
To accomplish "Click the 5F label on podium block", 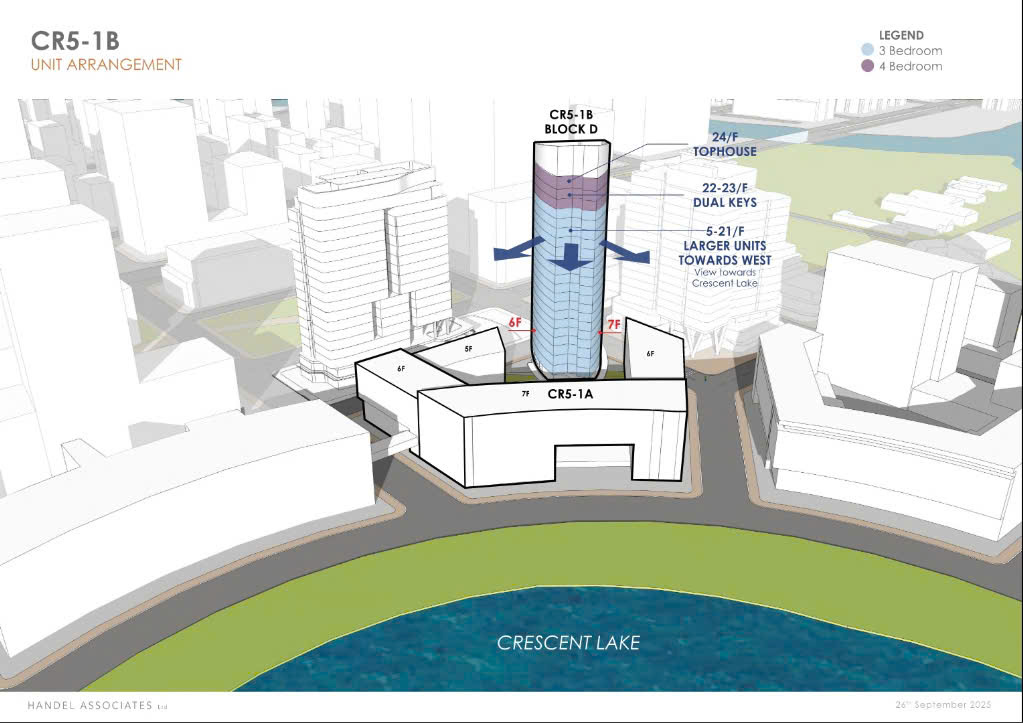I will coord(468,349).
